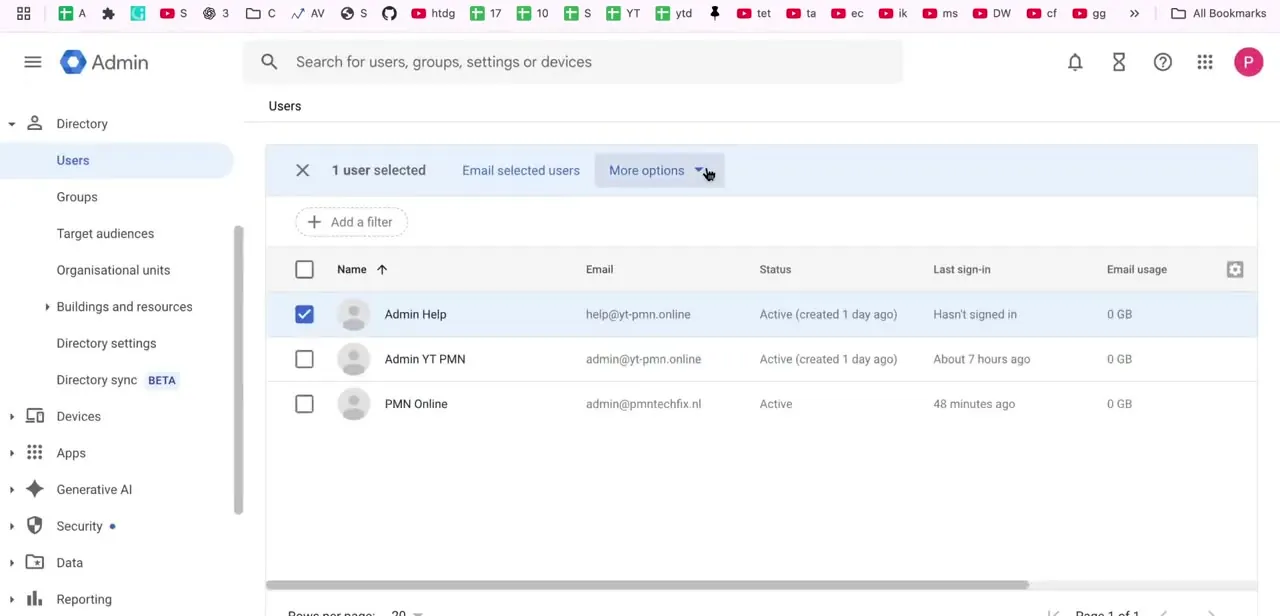This screenshot has height=616, width=1280.
Task: Click the Apps grid icon in sidebar
Action: click(35, 453)
